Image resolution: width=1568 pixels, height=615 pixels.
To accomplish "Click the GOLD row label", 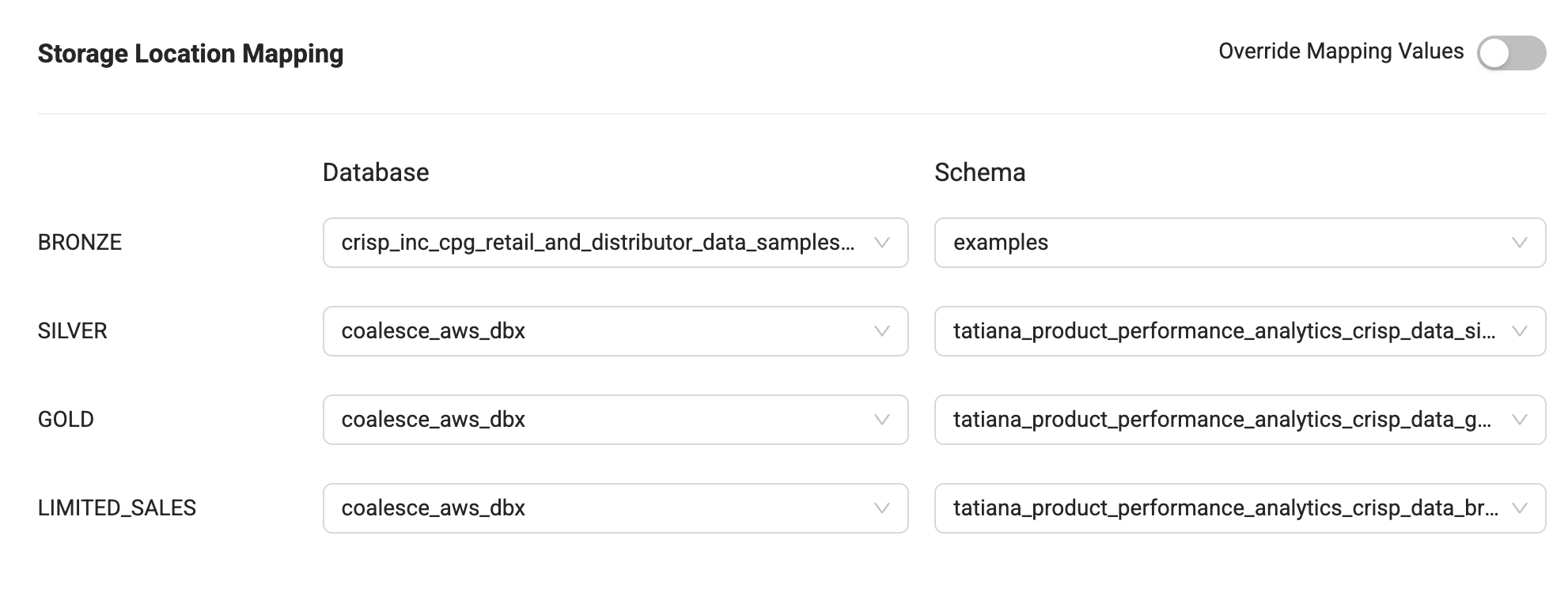I will tap(66, 420).
